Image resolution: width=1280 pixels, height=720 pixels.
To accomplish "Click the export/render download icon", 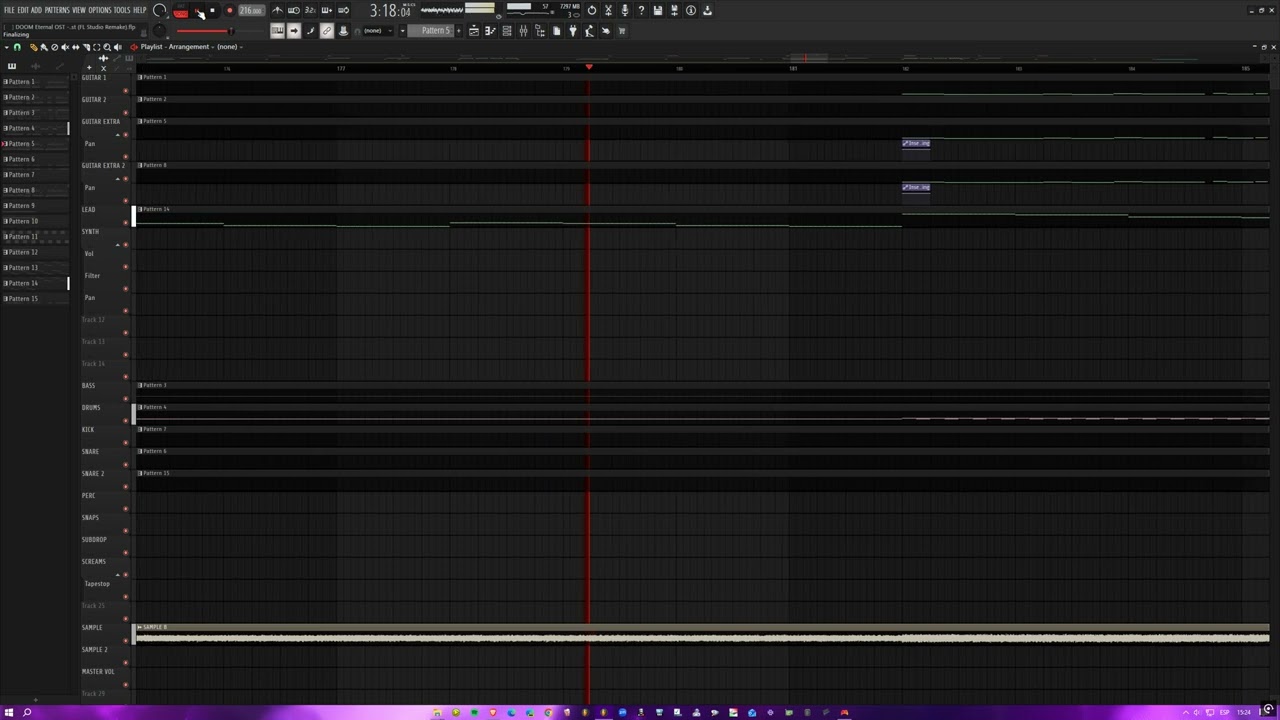I will click(707, 11).
